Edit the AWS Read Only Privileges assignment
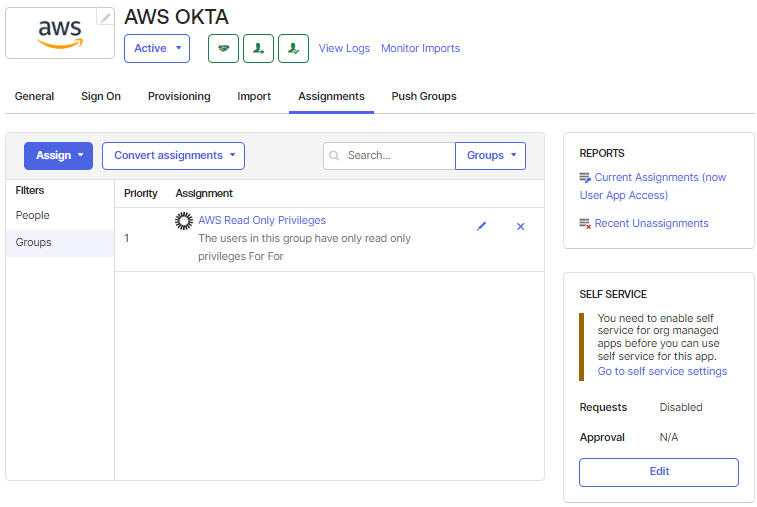Viewport: 757px width, 507px height. (x=481, y=226)
